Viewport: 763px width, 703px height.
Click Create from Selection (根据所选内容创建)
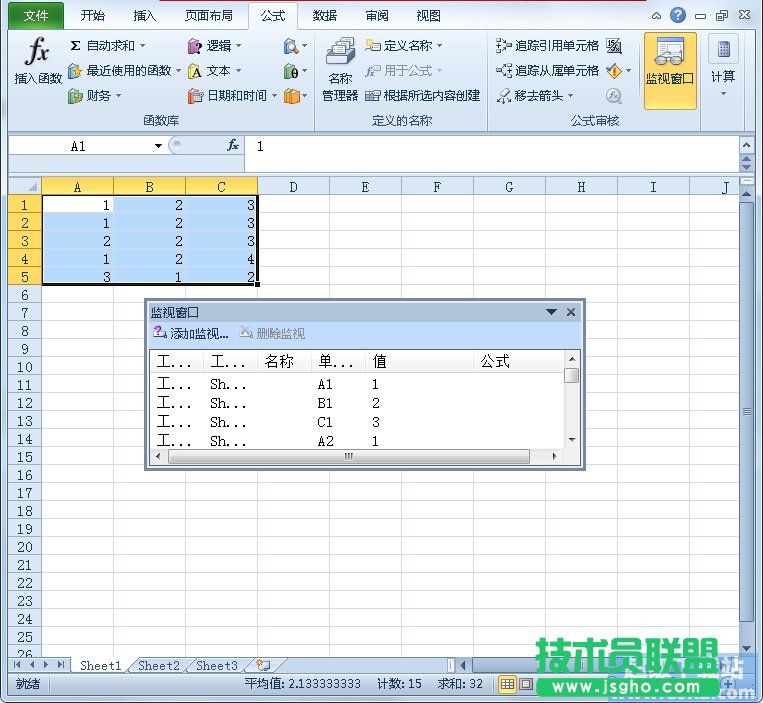[x=423, y=96]
